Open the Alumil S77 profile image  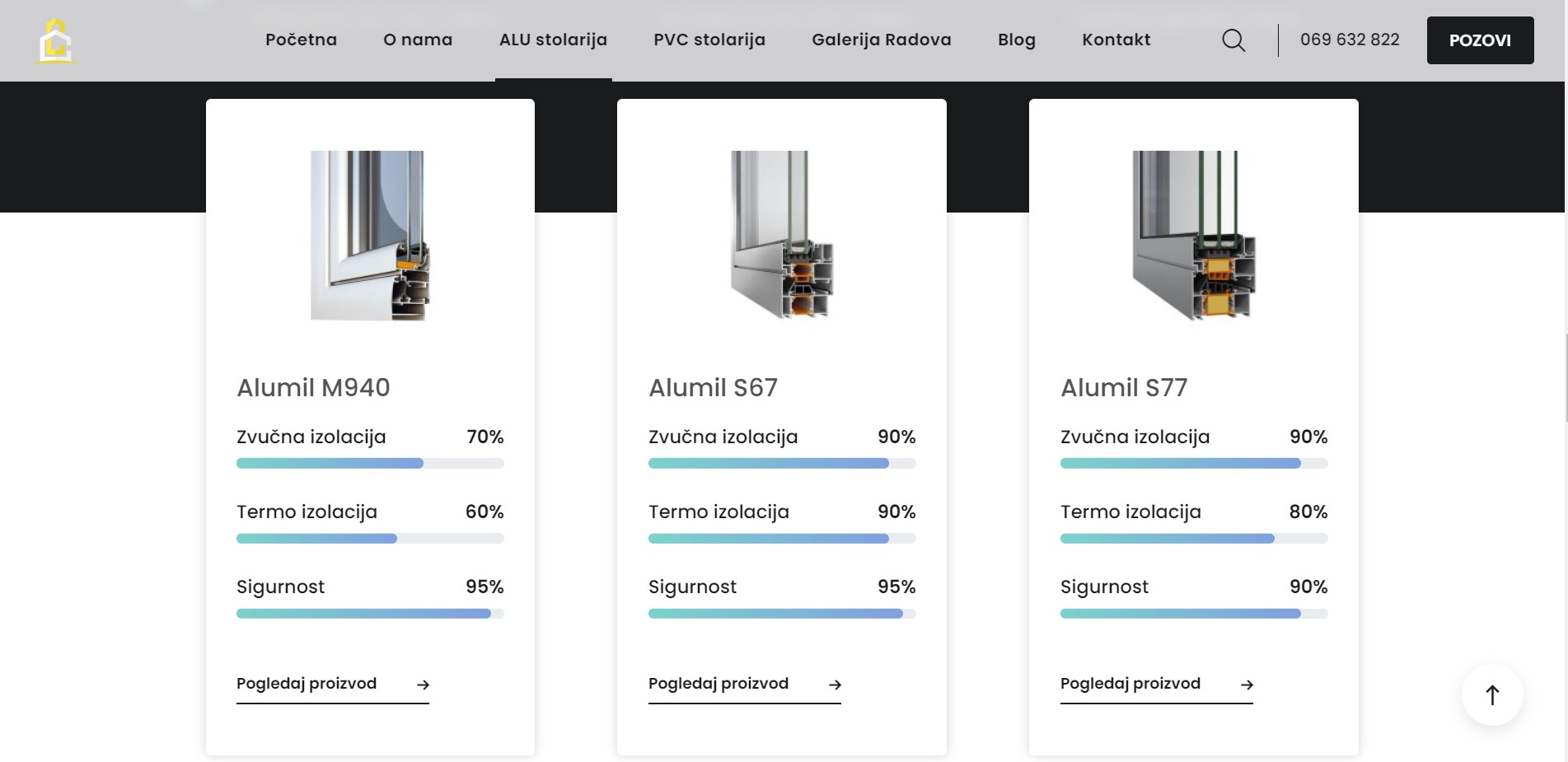click(1194, 236)
